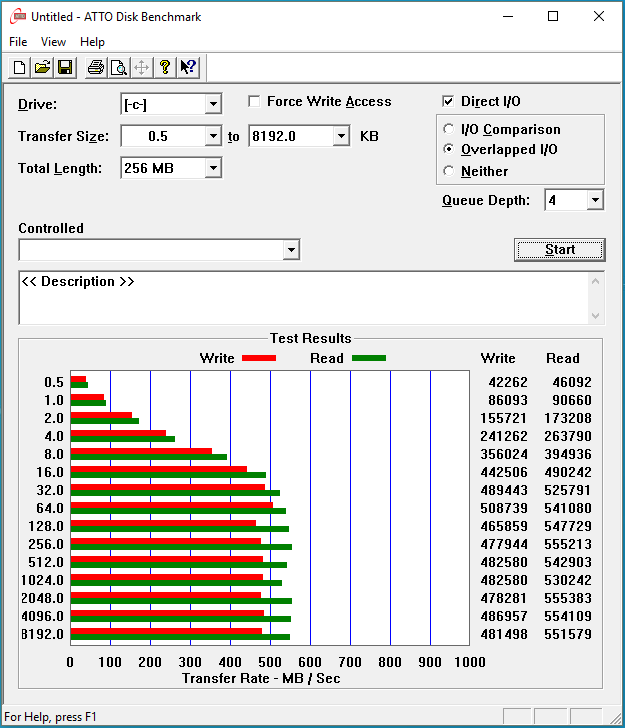The image size is (625, 728).
Task: Expand the minimum Transfer Size 0.5 dropdown
Action: (213, 136)
